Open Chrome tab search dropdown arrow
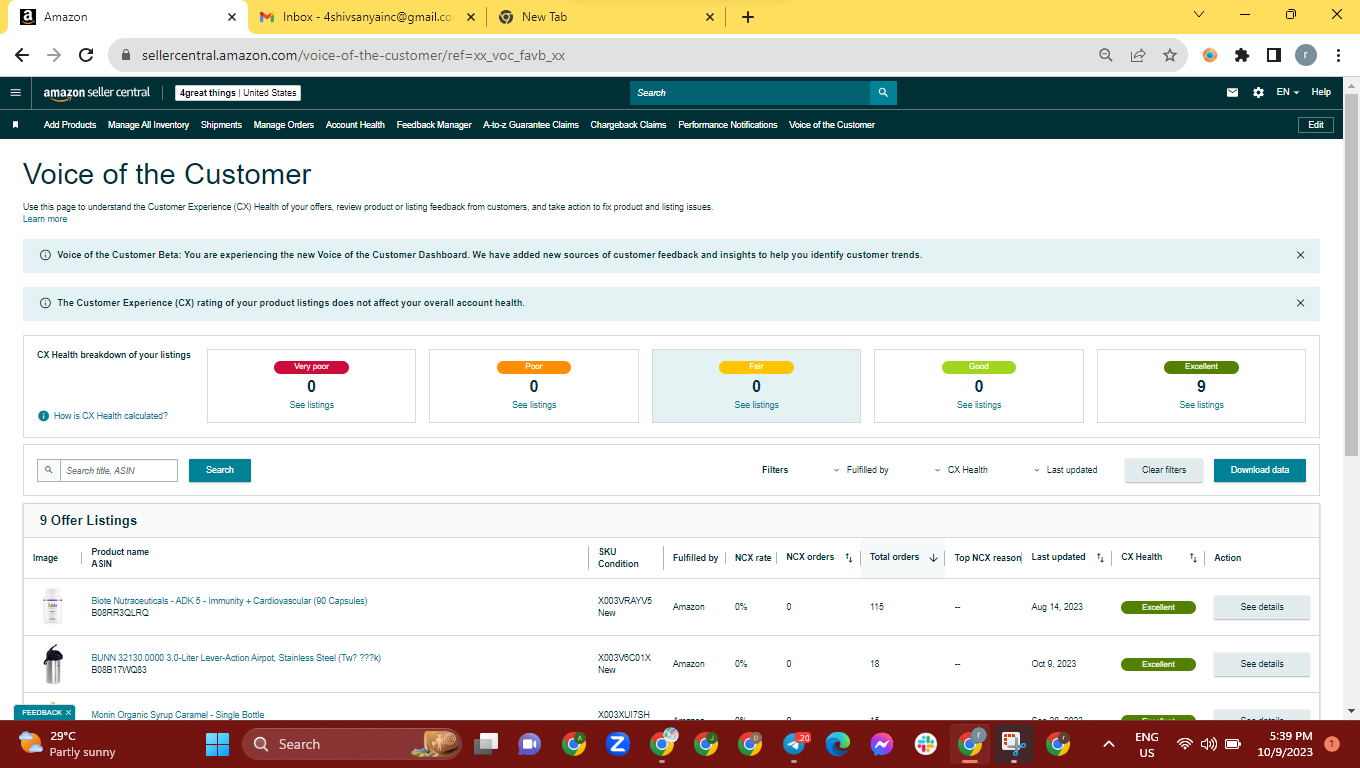Screen dimensions: 1360x768 (x=1199, y=15)
